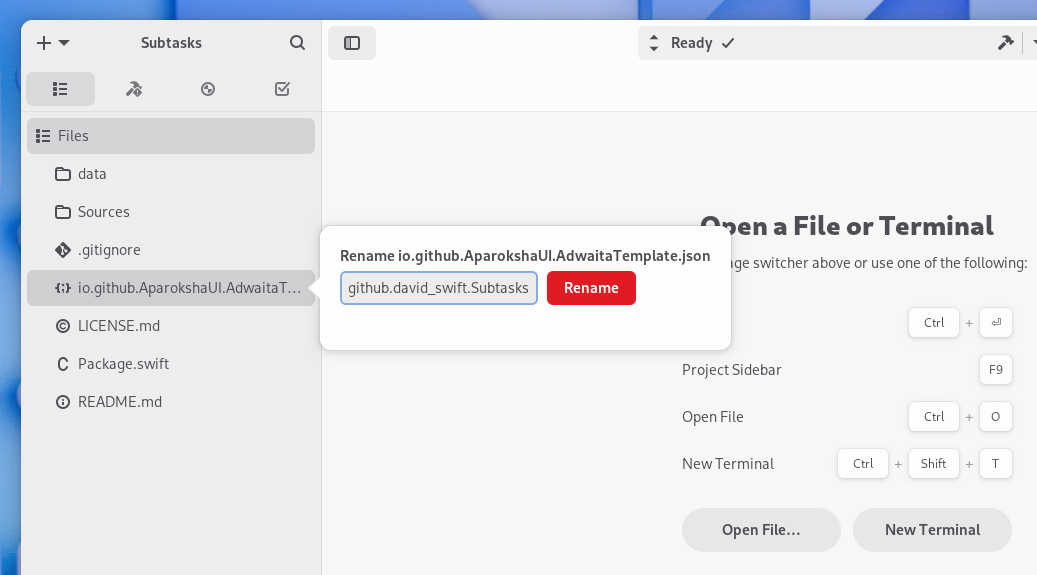Click the New Terminal button

coord(932,530)
